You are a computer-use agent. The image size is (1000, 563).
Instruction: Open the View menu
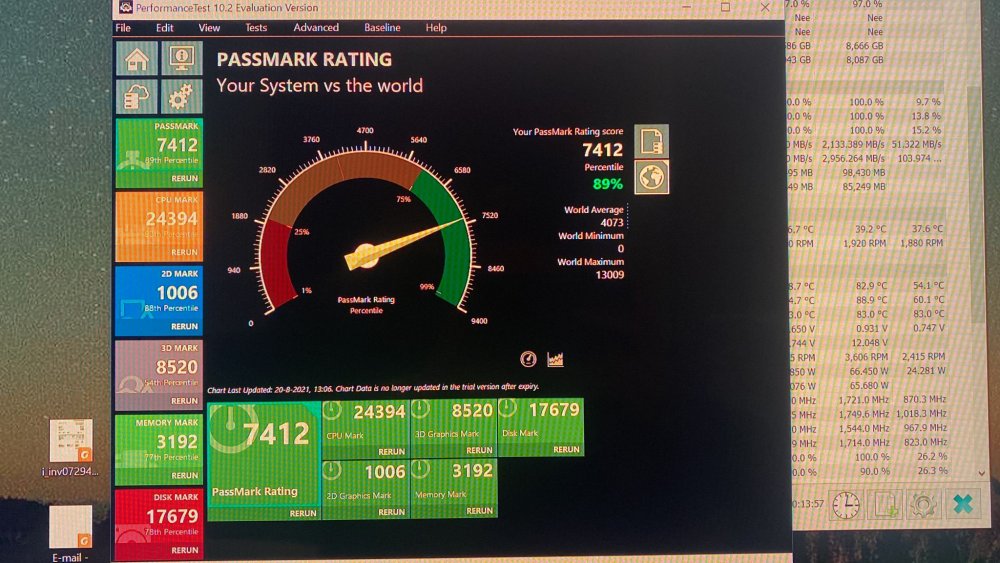pos(209,27)
